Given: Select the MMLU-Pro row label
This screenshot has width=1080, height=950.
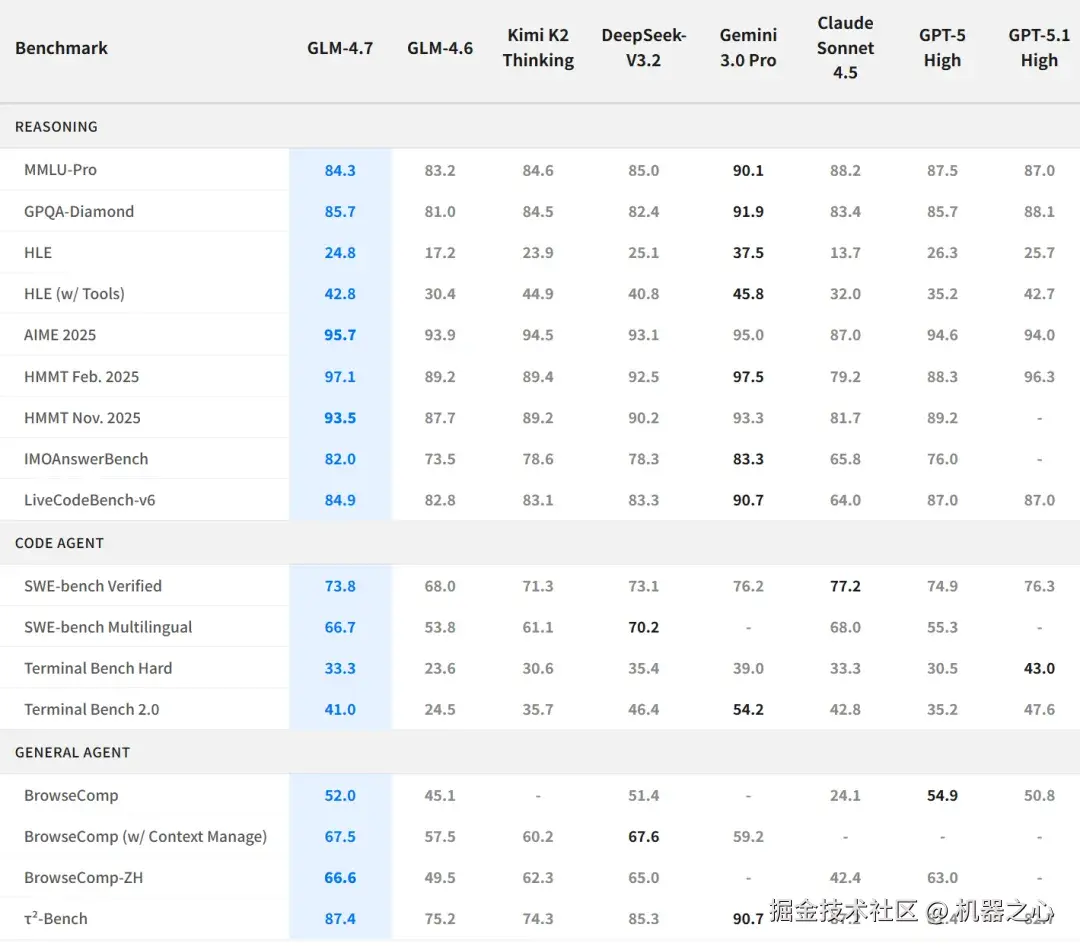Looking at the screenshot, I should click(61, 170).
